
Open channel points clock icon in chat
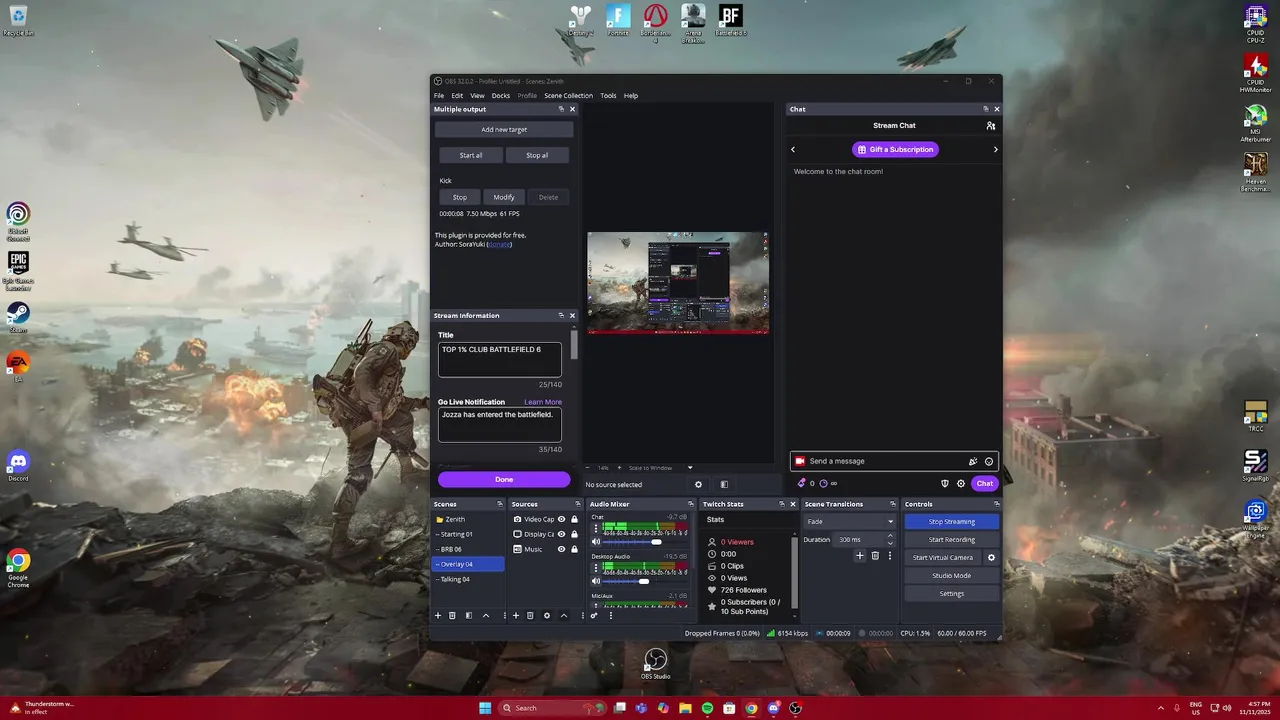click(x=823, y=484)
